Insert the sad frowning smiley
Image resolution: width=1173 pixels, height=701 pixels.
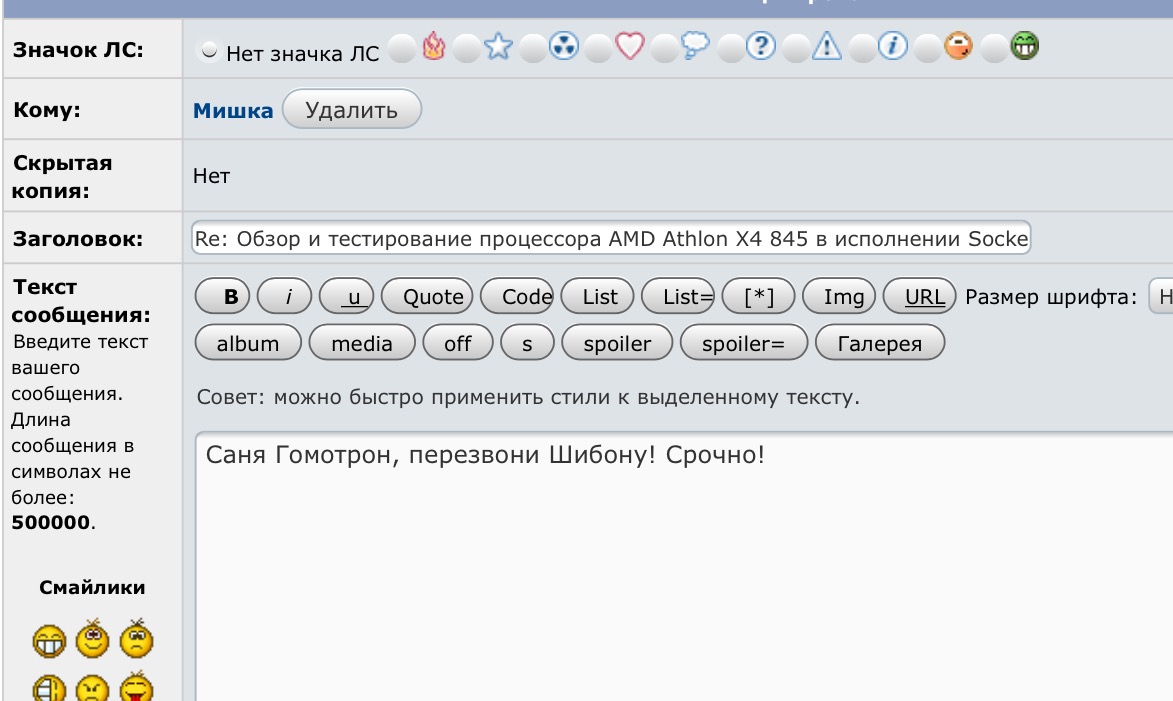136,639
